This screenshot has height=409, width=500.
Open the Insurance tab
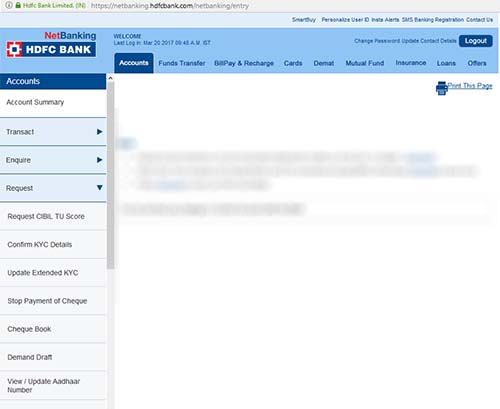pos(411,63)
